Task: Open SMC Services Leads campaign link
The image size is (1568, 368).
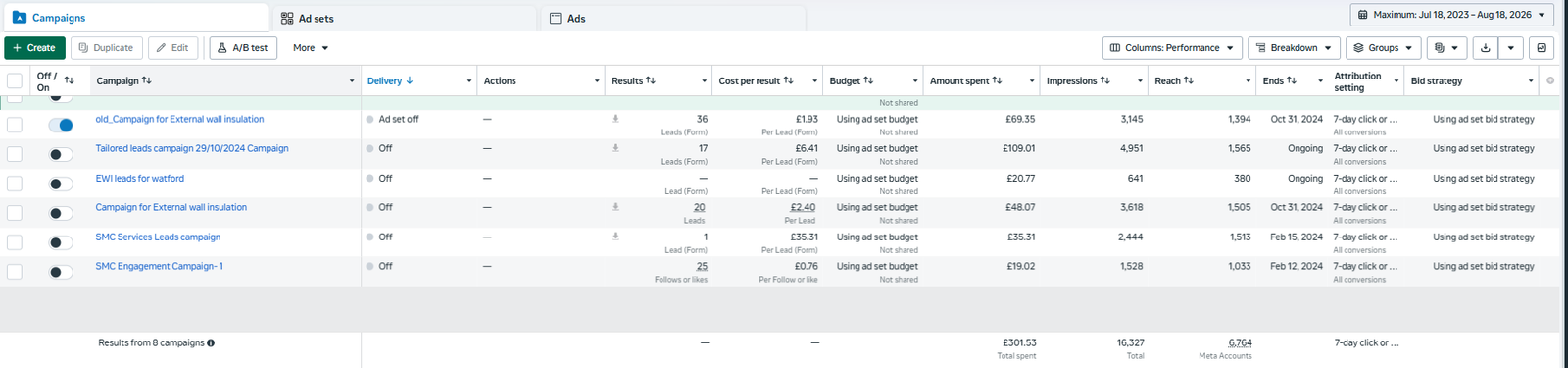Action: click(158, 237)
